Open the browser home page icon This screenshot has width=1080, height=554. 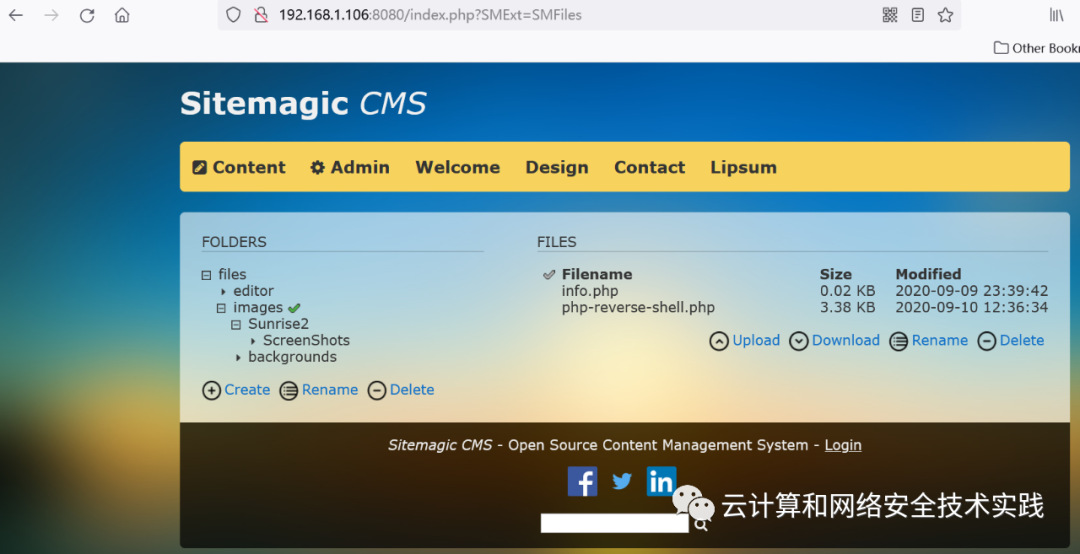point(122,15)
